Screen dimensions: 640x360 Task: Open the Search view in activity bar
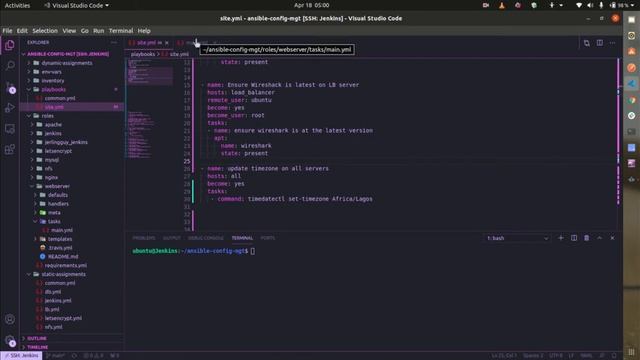coord(10,65)
